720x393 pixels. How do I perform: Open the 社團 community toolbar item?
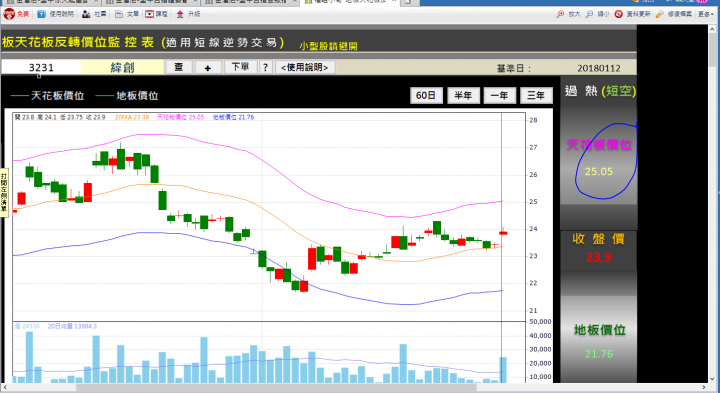coord(94,14)
